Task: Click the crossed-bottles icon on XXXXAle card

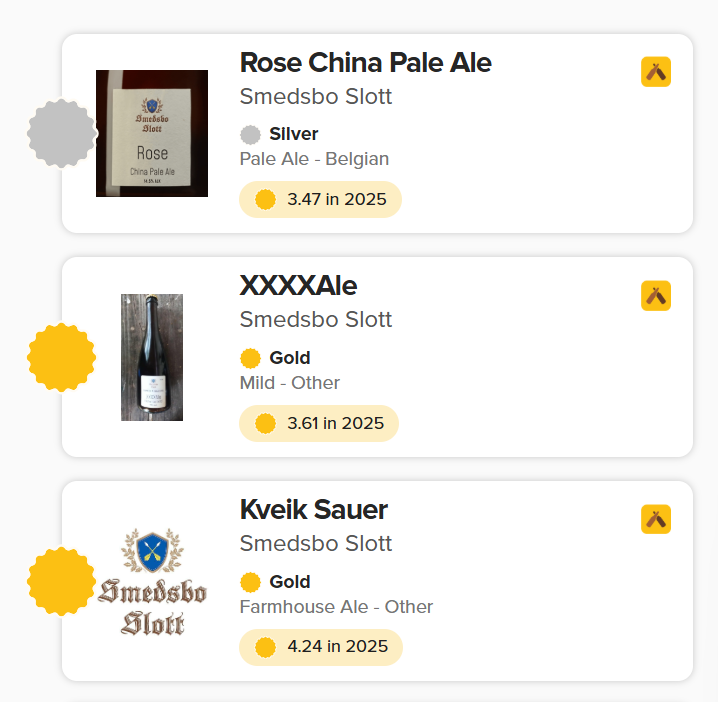Action: 656,296
